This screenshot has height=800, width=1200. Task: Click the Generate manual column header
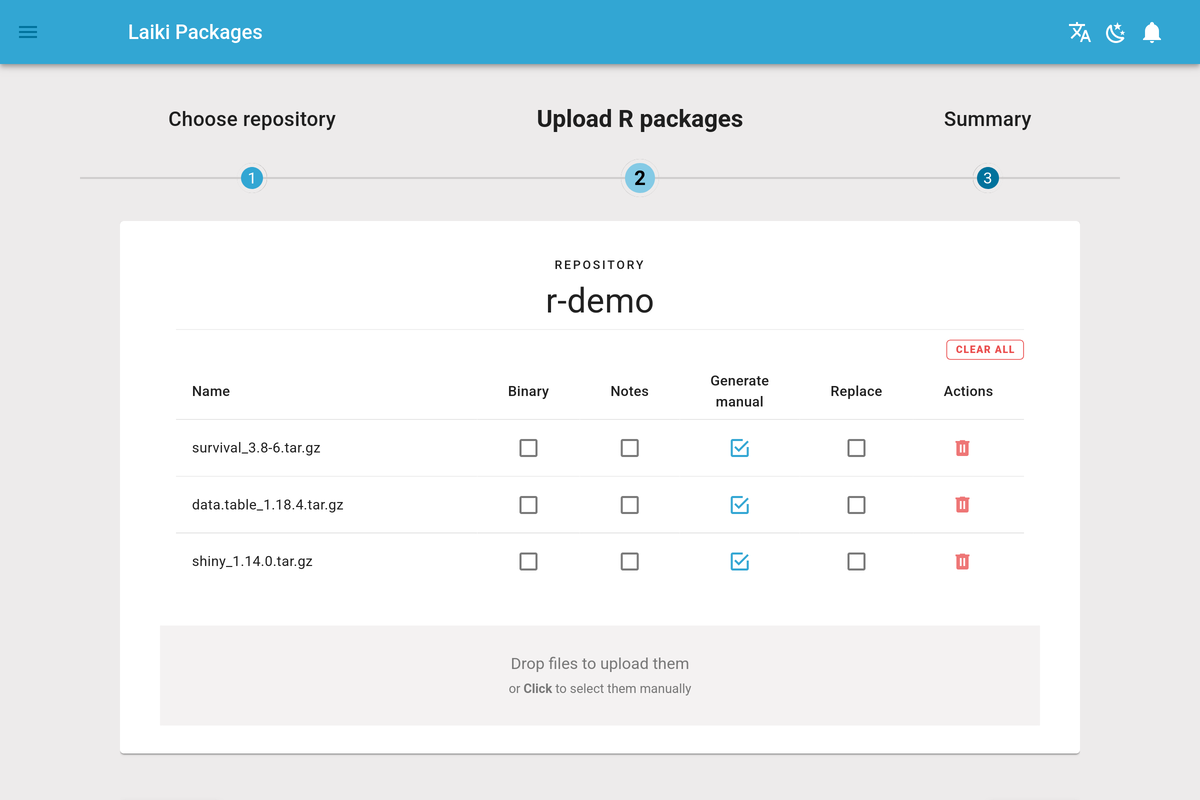(x=740, y=391)
